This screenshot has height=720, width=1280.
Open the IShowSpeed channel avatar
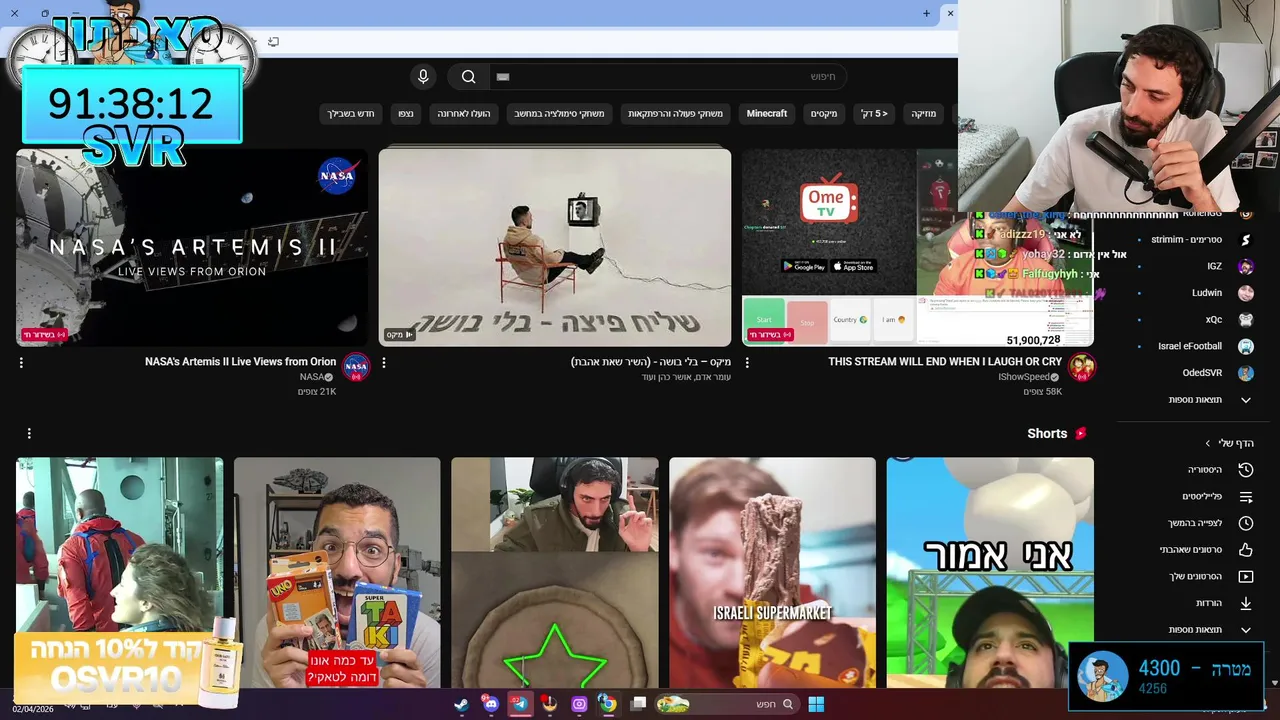(x=1081, y=368)
